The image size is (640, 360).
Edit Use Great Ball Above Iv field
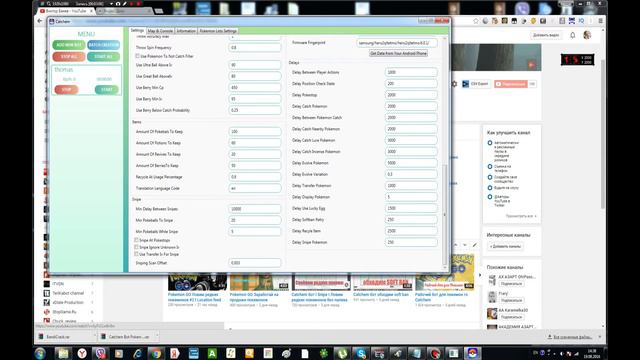tap(255, 76)
